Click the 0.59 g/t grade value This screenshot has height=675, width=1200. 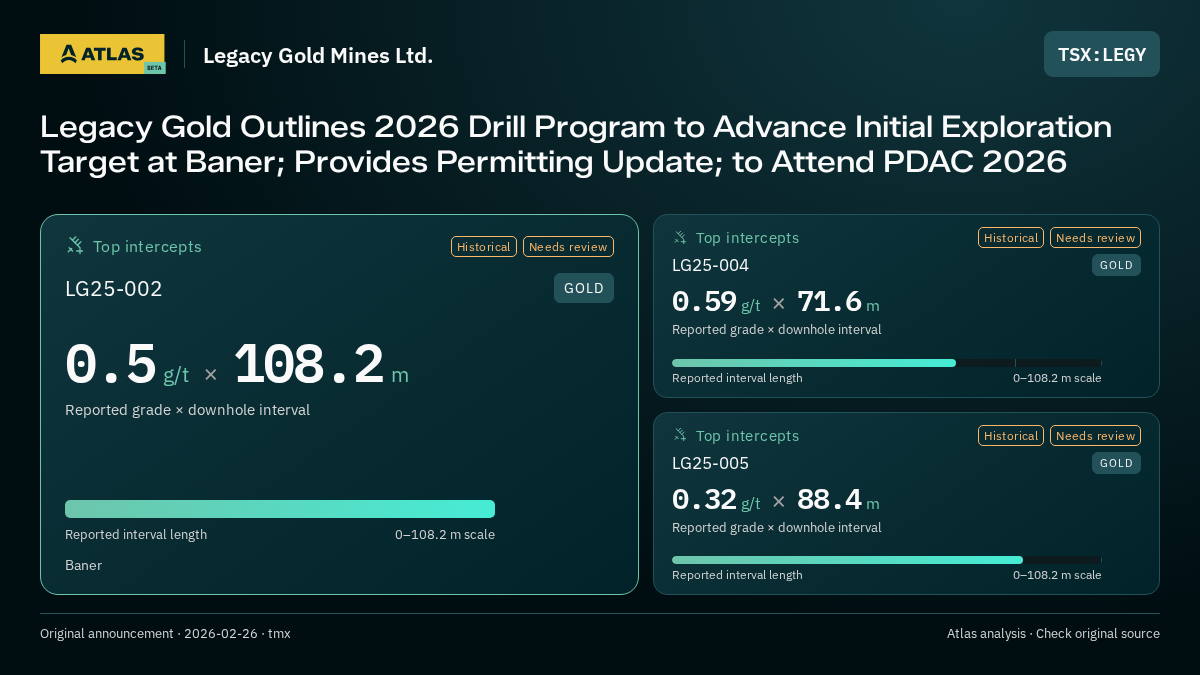716,302
